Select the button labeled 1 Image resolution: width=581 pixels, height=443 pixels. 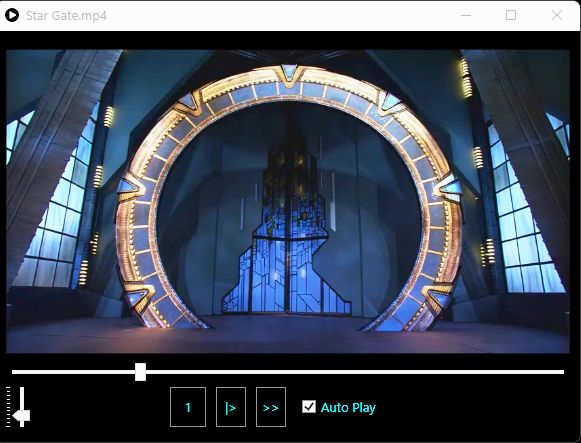click(188, 407)
